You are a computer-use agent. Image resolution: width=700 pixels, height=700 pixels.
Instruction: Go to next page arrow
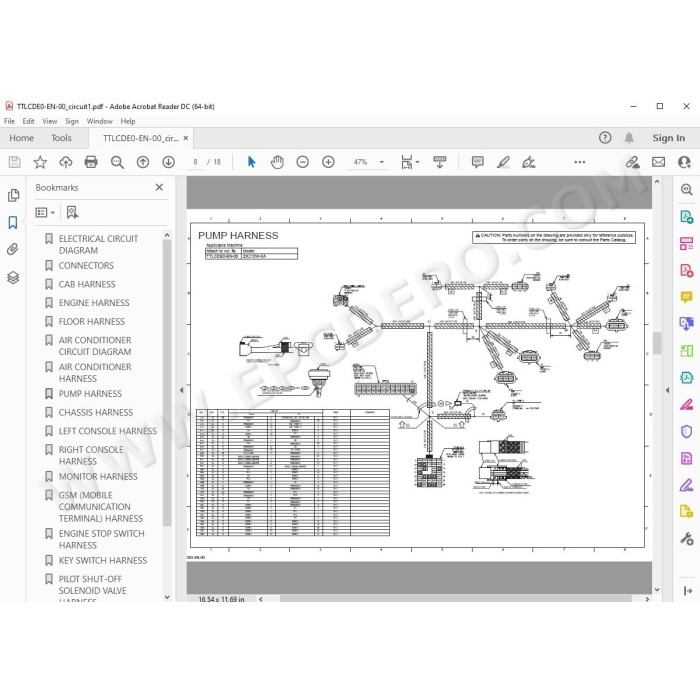click(x=168, y=162)
